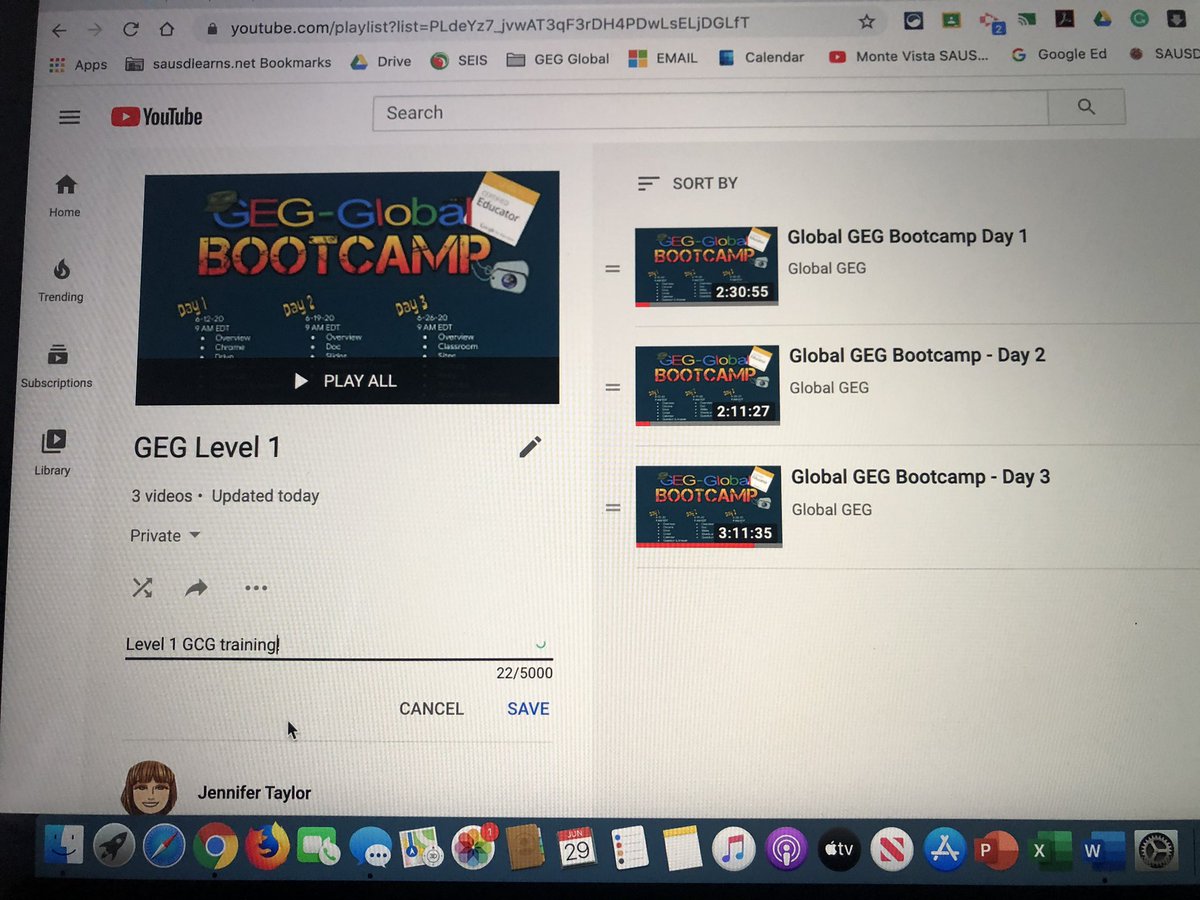1200x900 pixels.
Task: Play all videos in the playlist
Action: pyautogui.click(x=346, y=381)
